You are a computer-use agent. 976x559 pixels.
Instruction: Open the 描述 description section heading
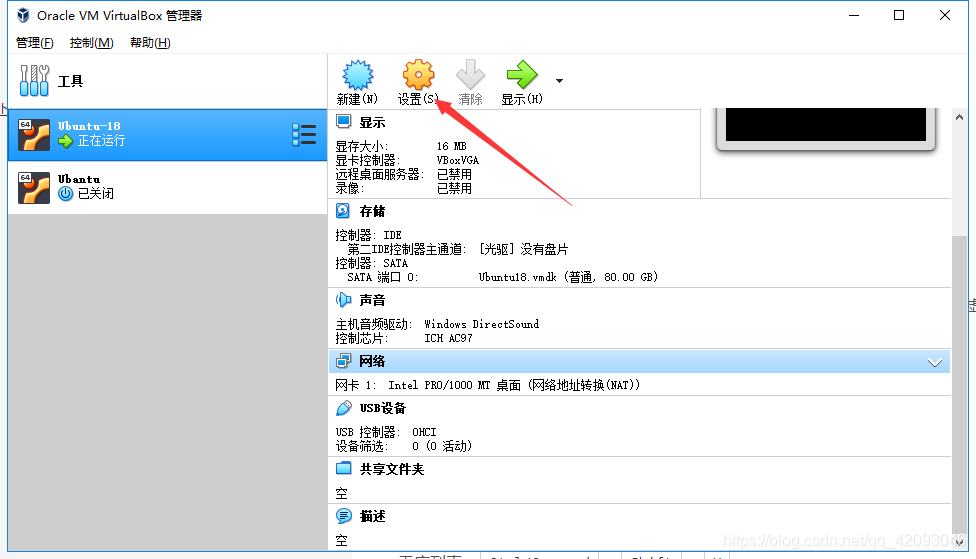pos(372,516)
